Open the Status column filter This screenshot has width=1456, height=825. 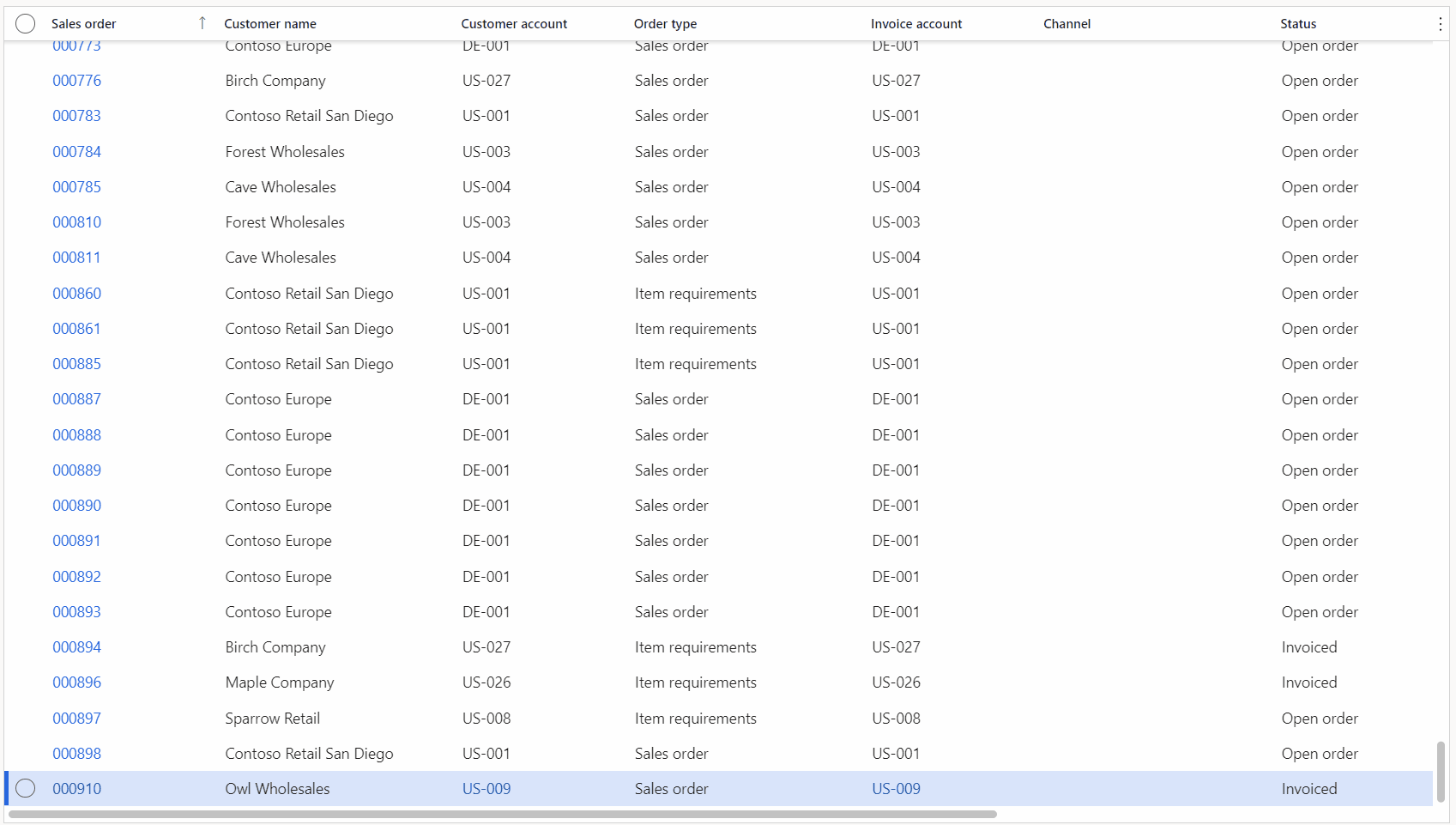pos(1297,23)
